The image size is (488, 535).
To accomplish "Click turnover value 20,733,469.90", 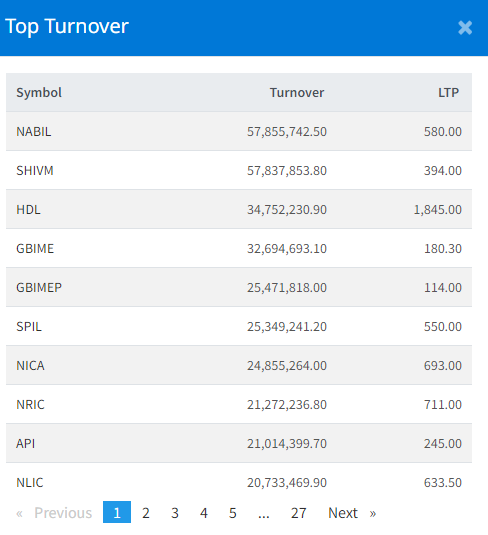I will (x=287, y=482).
